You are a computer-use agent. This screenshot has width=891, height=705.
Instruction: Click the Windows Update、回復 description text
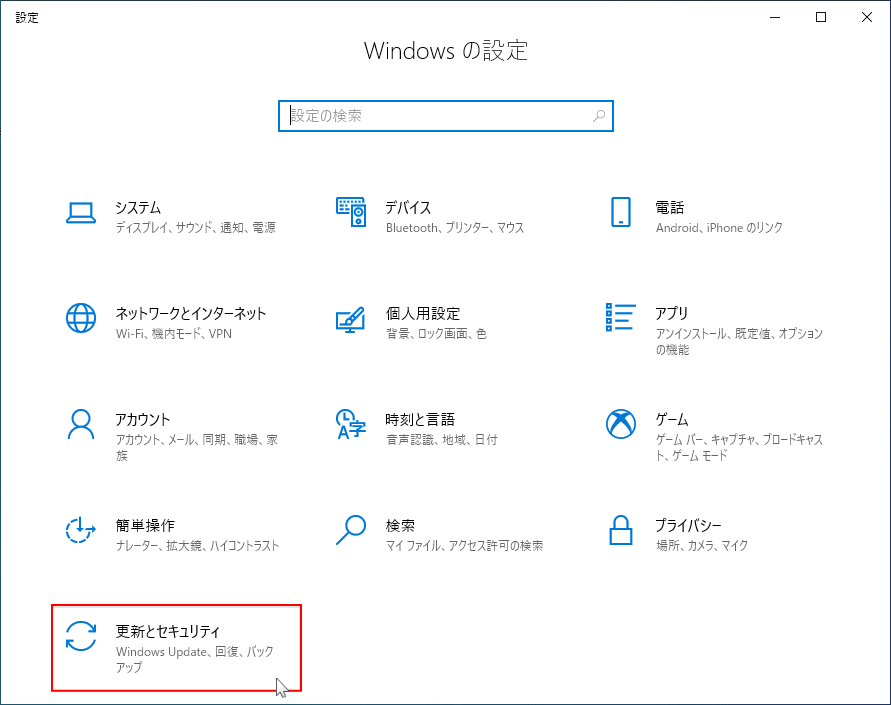pos(194,660)
